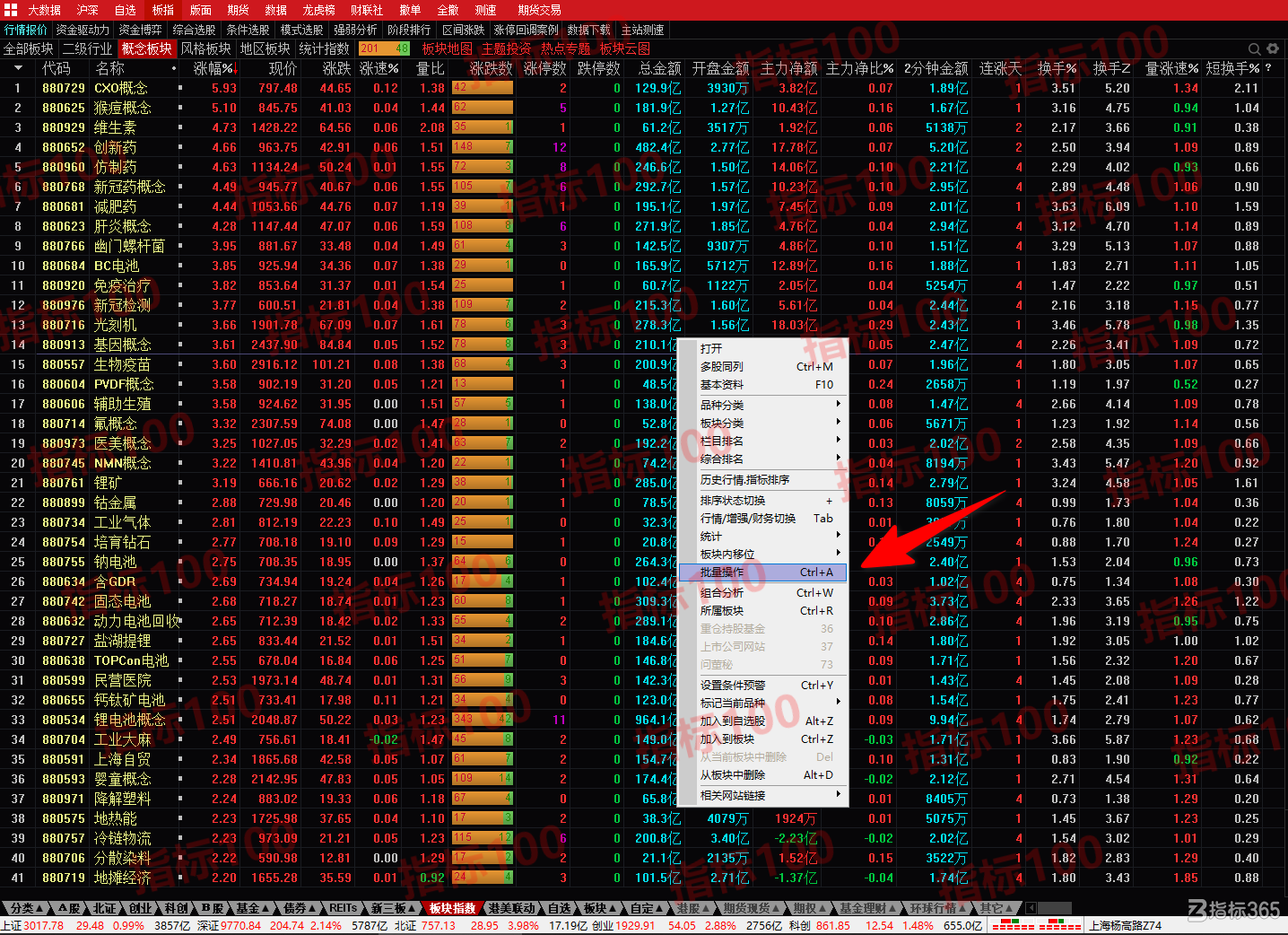
Task: Sort by 涨幅% column header
Action: pos(215,68)
